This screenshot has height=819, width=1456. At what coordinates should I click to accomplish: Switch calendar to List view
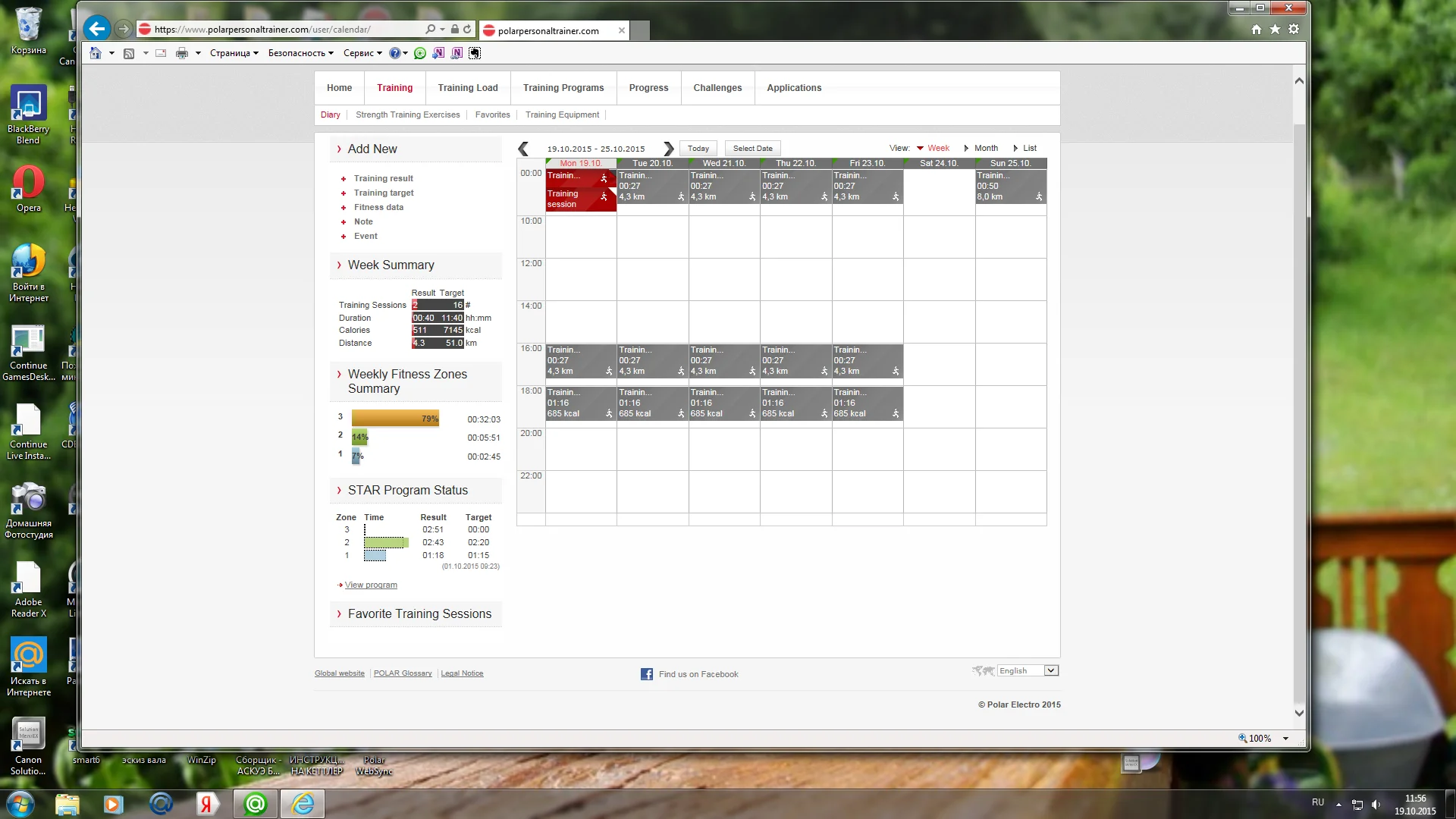click(1029, 149)
